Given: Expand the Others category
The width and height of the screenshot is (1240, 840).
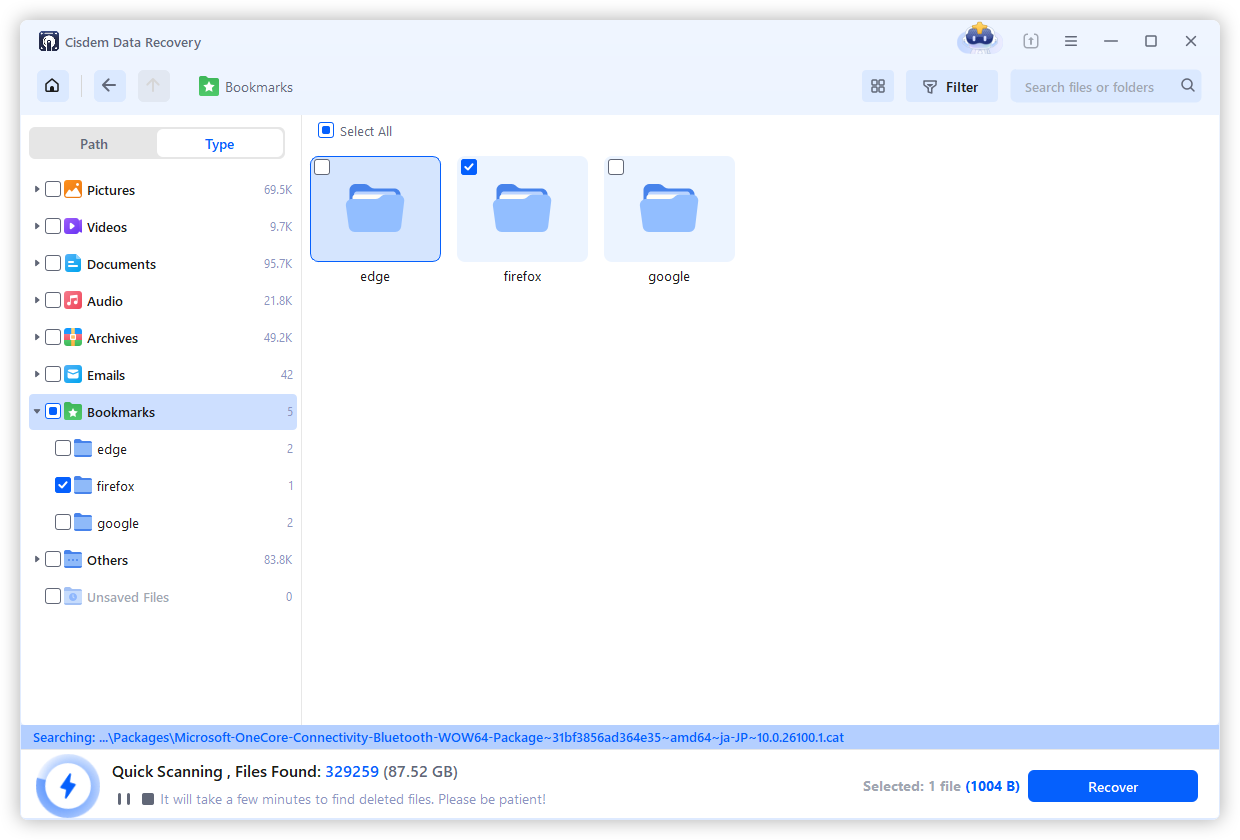Looking at the screenshot, I should 36,559.
